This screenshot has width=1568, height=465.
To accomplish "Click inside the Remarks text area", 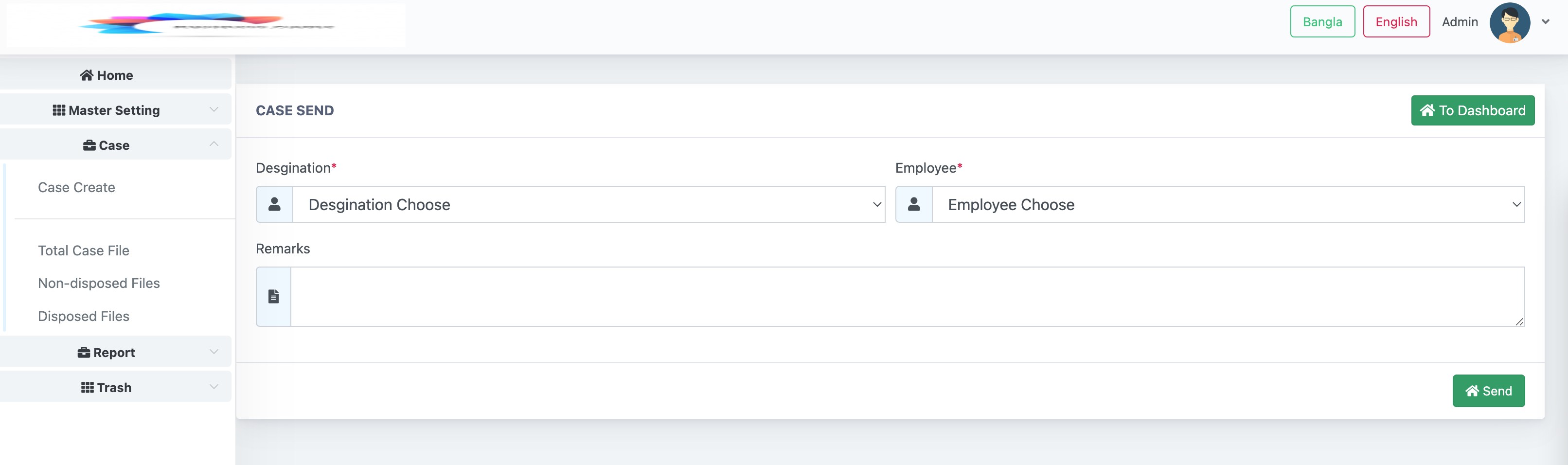I will (x=908, y=296).
